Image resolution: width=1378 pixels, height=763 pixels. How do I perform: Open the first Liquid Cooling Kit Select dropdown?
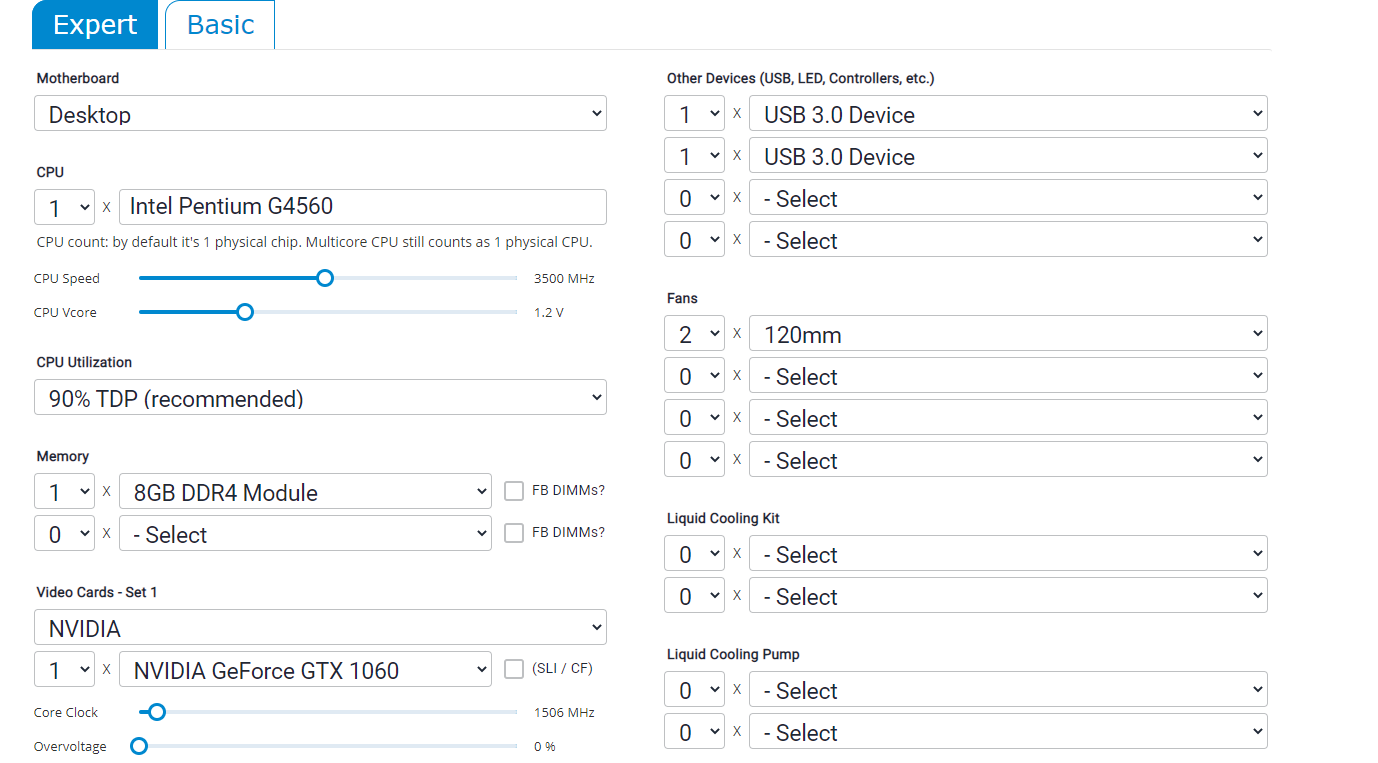click(x=1008, y=554)
